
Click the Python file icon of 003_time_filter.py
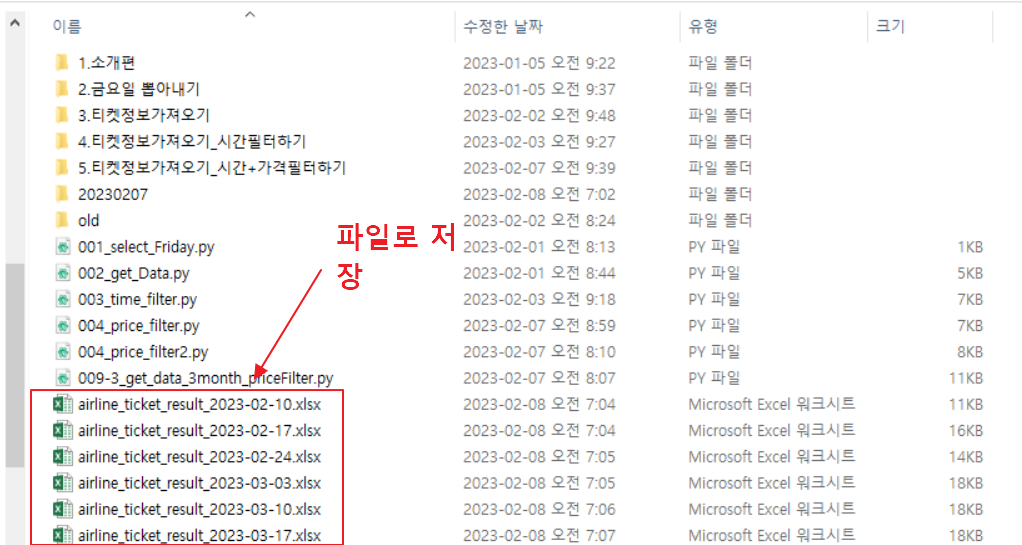pos(63,299)
